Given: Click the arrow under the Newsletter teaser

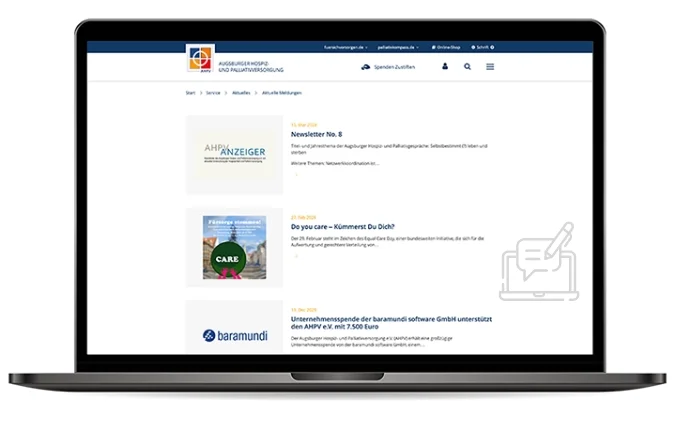Looking at the screenshot, I should (x=296, y=175).
